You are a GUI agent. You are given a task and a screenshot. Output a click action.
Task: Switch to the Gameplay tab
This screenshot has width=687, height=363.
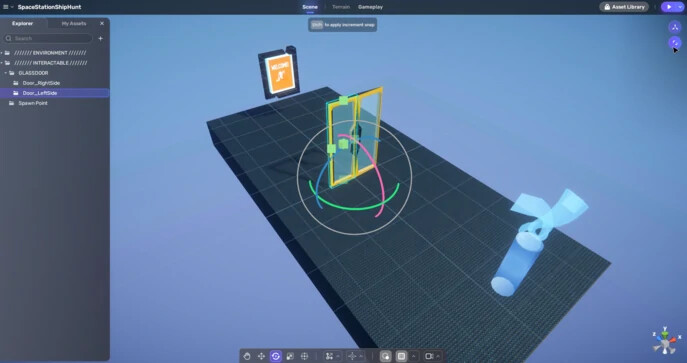[370, 7]
